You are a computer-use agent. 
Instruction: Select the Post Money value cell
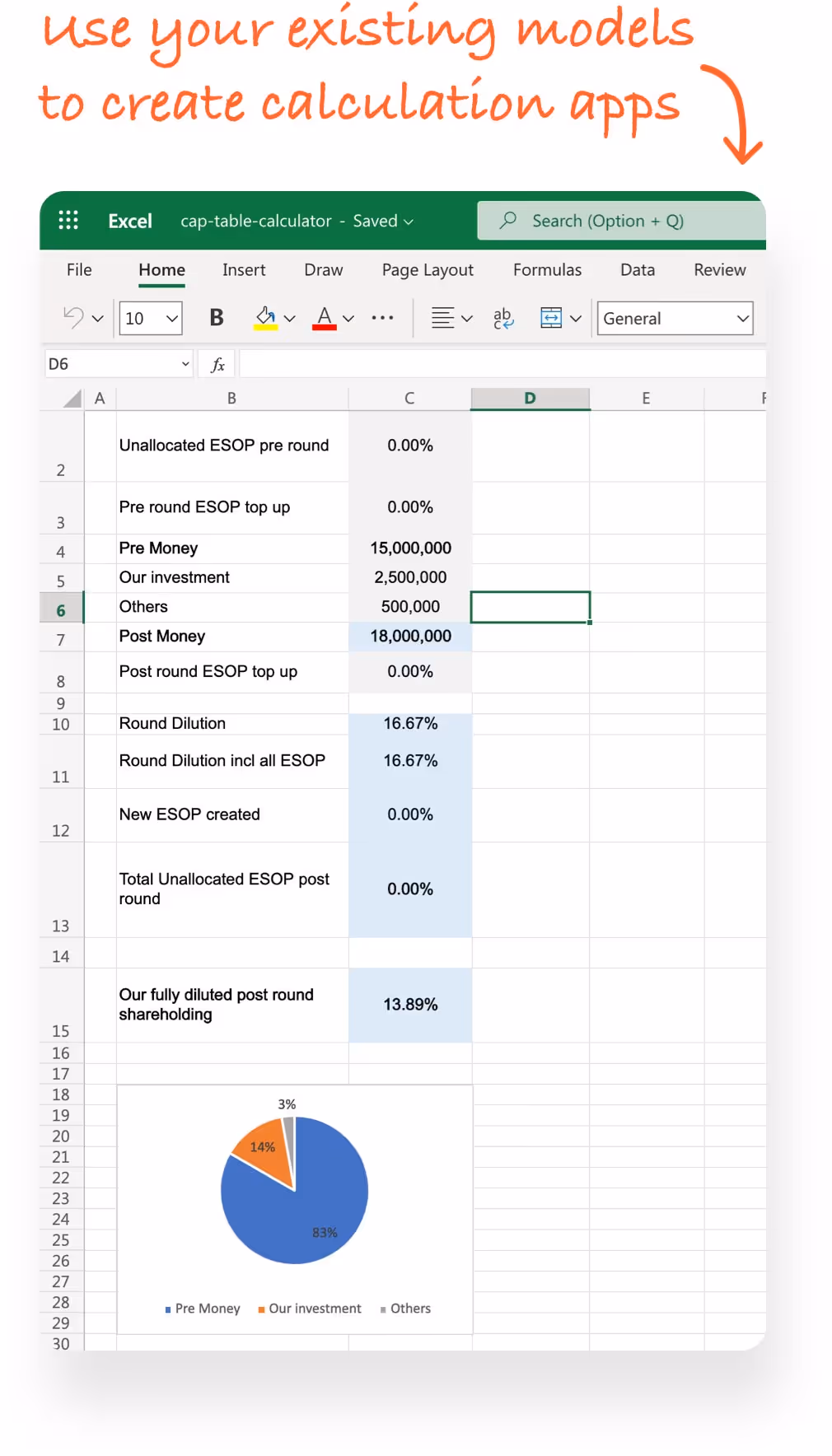point(410,637)
